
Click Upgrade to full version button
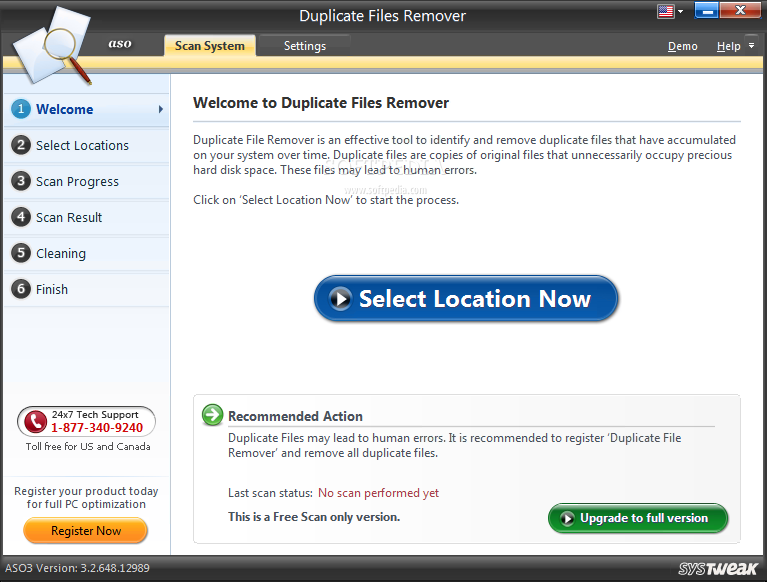(638, 518)
